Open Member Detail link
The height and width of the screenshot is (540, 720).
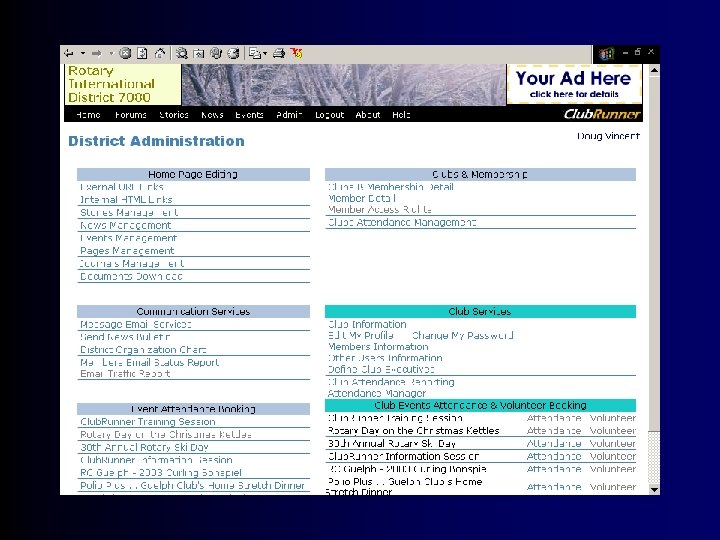(362, 198)
